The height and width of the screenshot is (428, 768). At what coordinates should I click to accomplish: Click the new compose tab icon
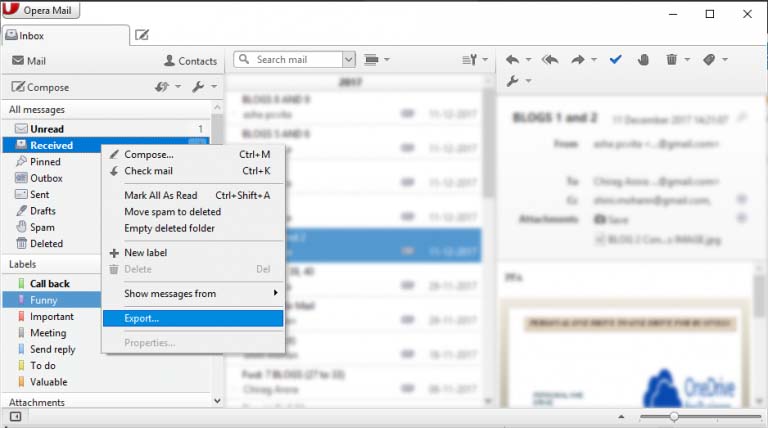[x=142, y=35]
